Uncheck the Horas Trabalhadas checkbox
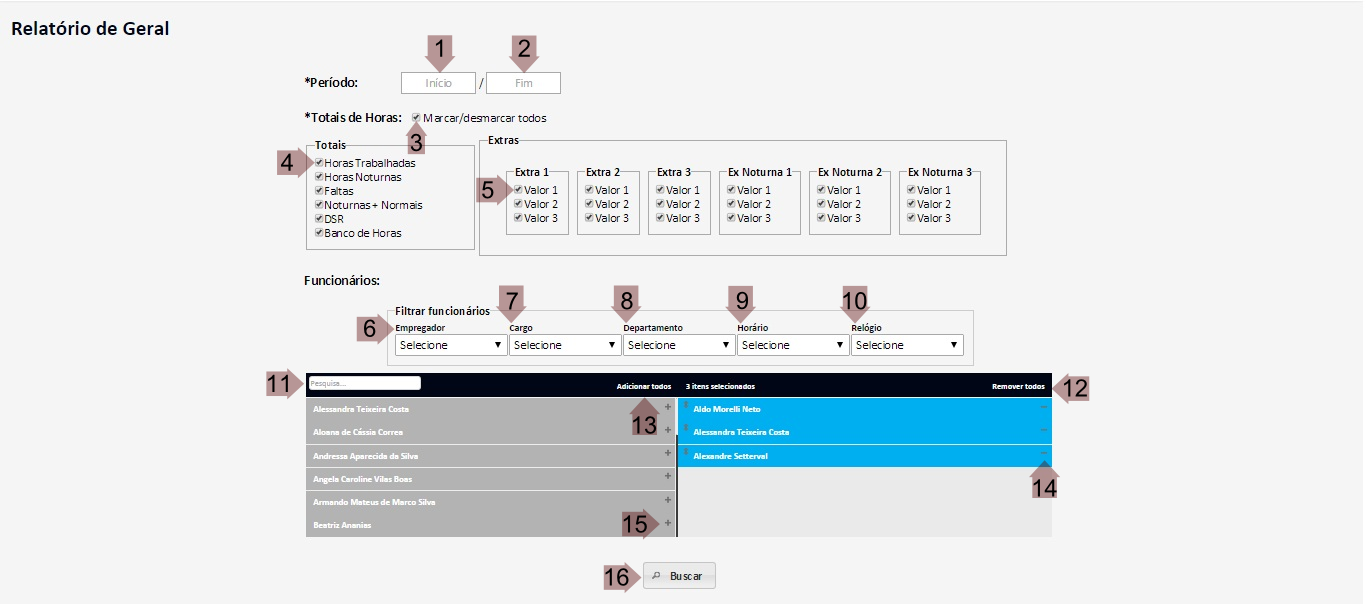The image size is (1366, 604). click(x=319, y=163)
